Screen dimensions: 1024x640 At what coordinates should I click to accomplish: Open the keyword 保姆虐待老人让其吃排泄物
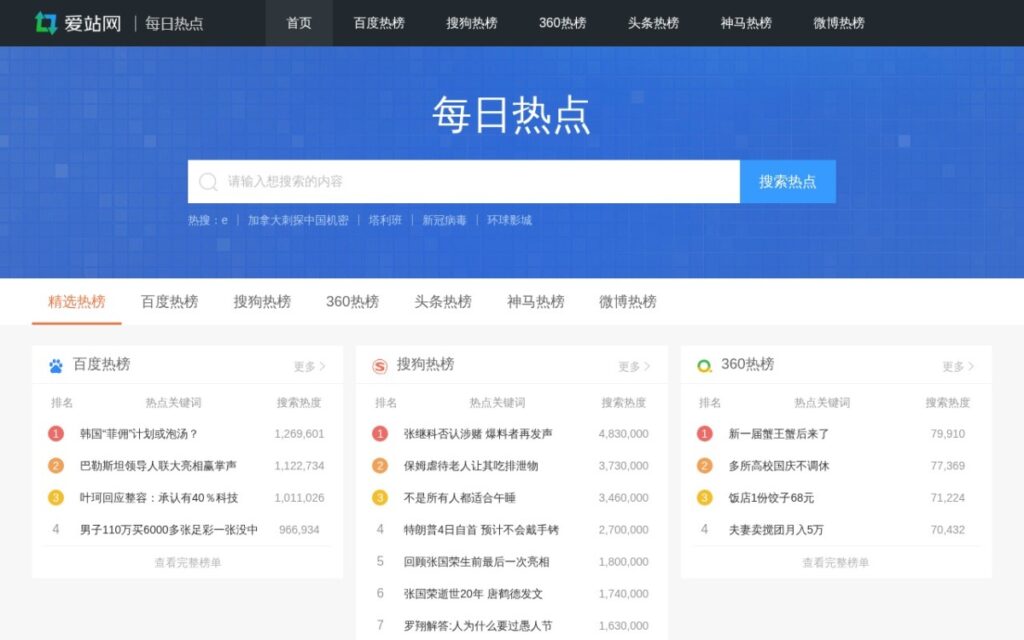coord(471,466)
